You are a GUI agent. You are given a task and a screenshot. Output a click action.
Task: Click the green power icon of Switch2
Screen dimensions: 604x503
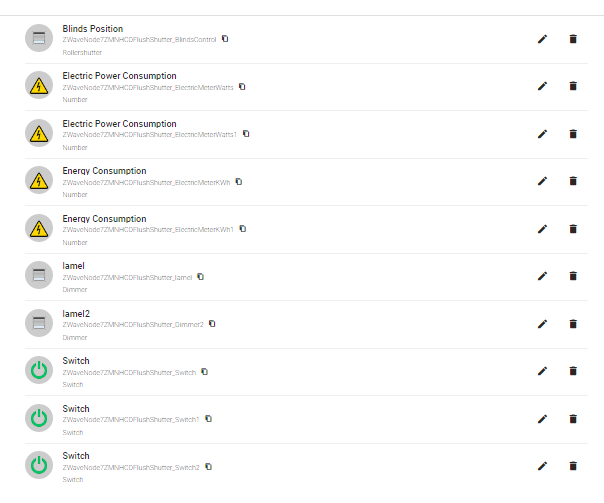click(x=39, y=465)
